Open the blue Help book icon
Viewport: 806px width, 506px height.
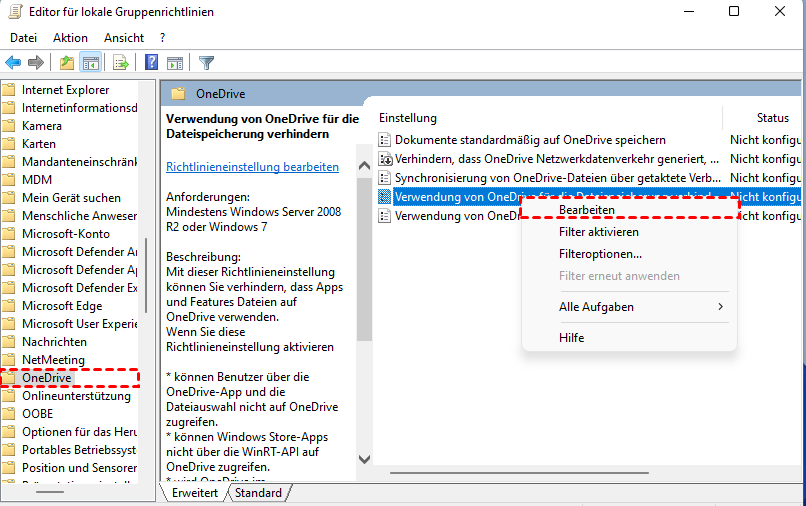point(151,62)
